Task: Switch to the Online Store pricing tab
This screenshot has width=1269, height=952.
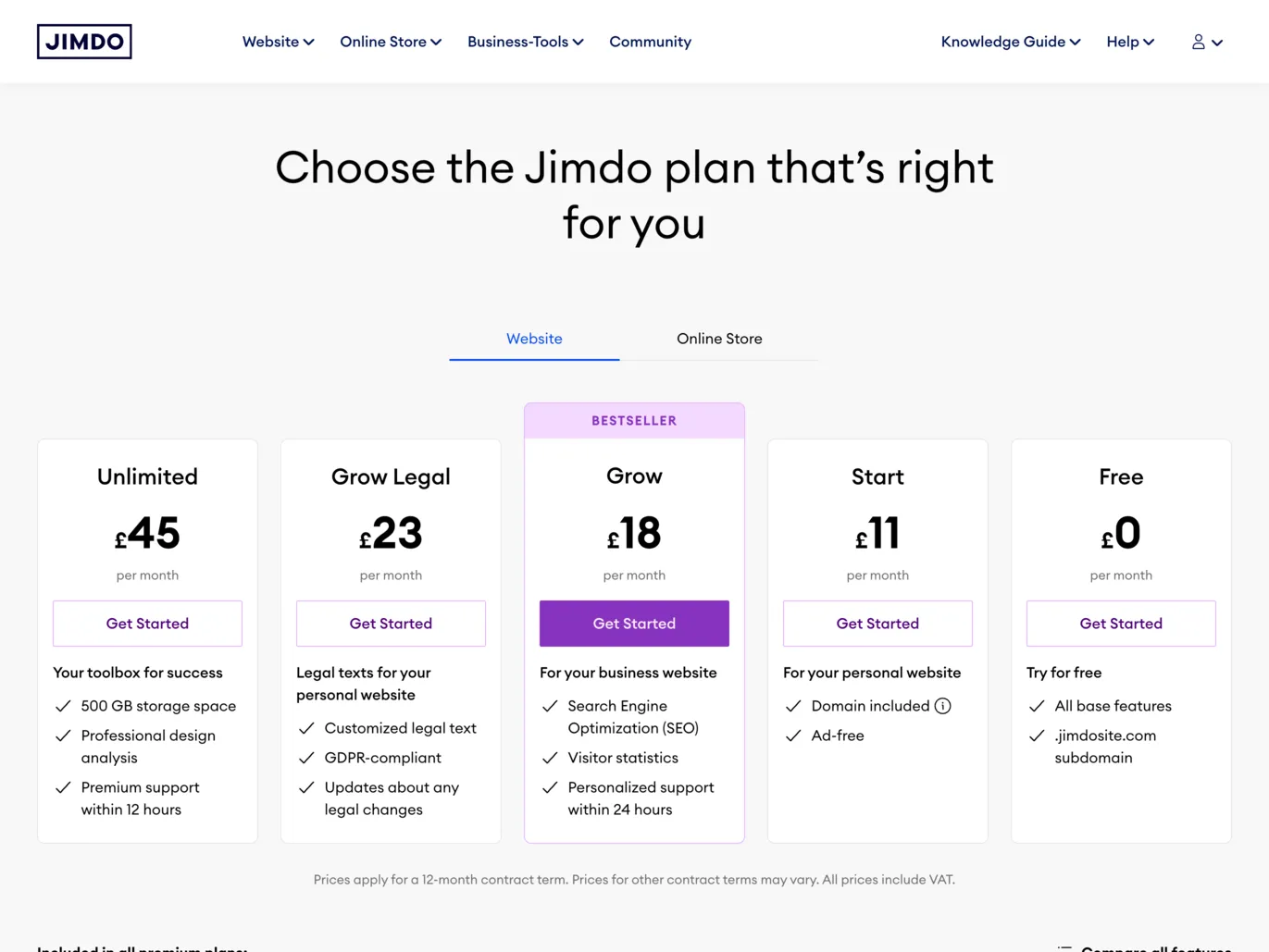Action: pyautogui.click(x=719, y=339)
